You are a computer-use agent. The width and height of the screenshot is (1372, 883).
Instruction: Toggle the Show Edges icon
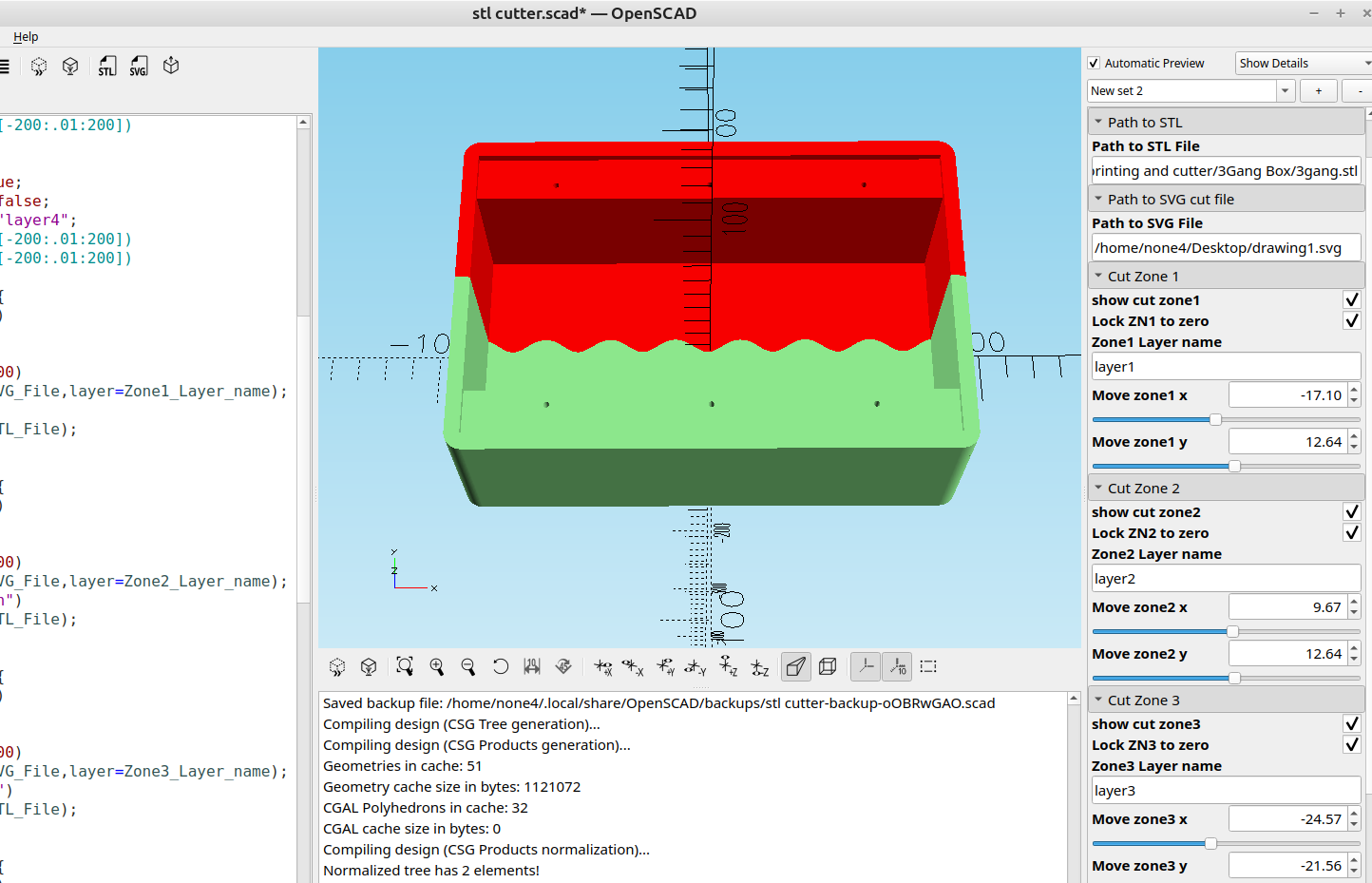click(x=928, y=667)
